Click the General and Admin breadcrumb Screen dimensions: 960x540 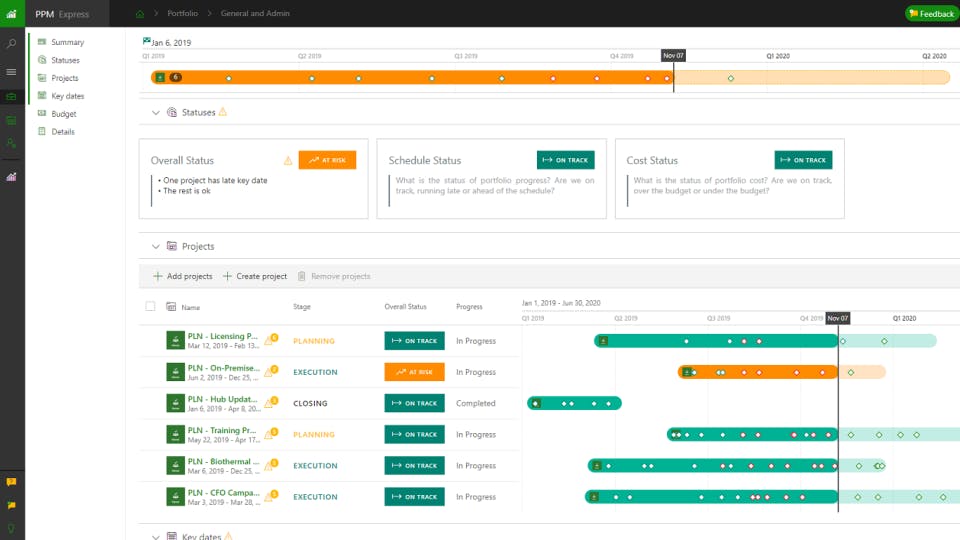(x=255, y=13)
